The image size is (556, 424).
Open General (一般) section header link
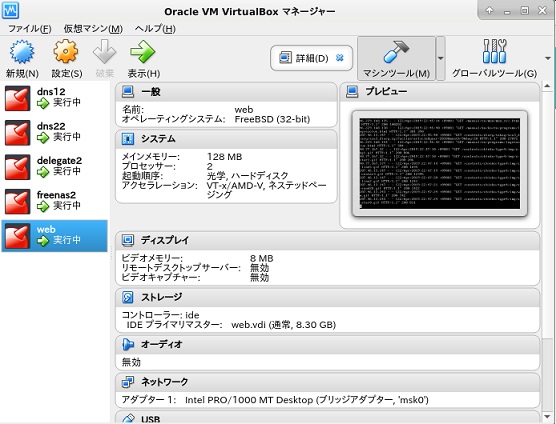[x=151, y=91]
